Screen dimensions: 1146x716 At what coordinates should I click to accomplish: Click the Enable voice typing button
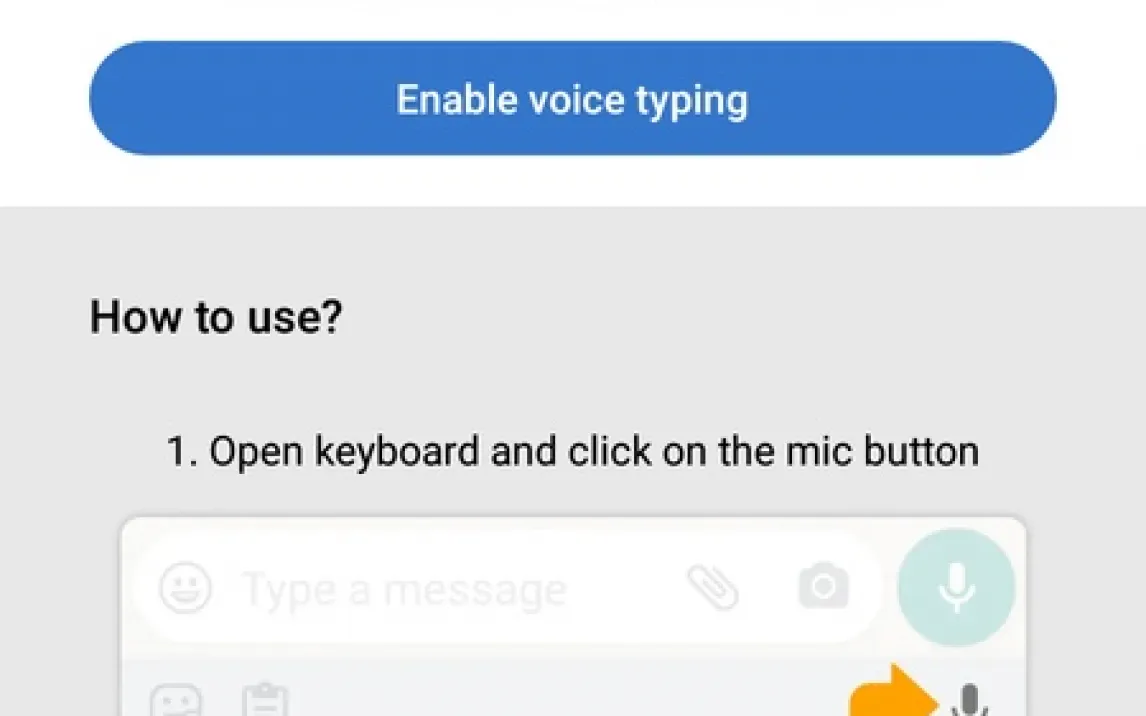click(572, 98)
